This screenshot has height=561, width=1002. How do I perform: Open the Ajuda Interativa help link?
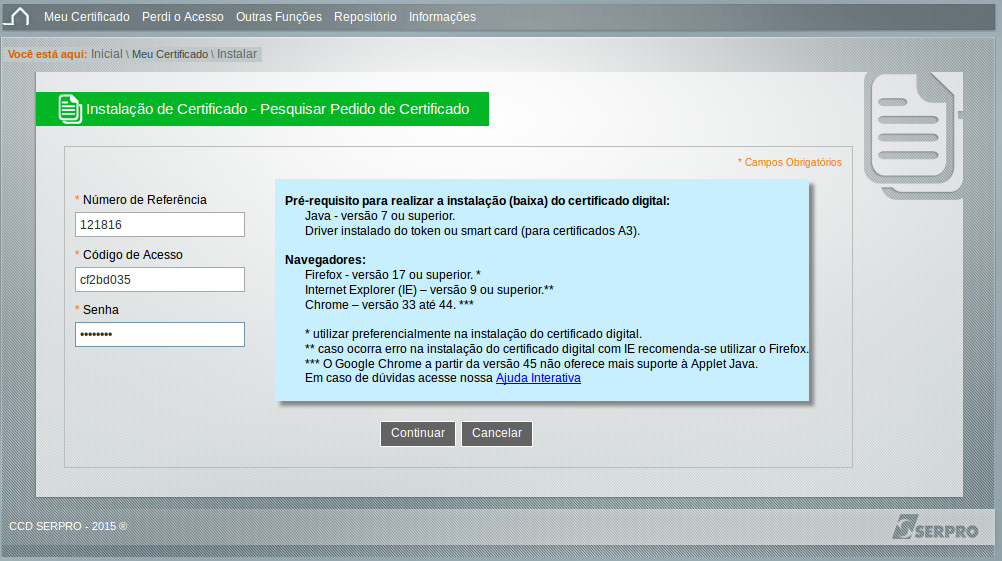pyautogui.click(x=538, y=378)
